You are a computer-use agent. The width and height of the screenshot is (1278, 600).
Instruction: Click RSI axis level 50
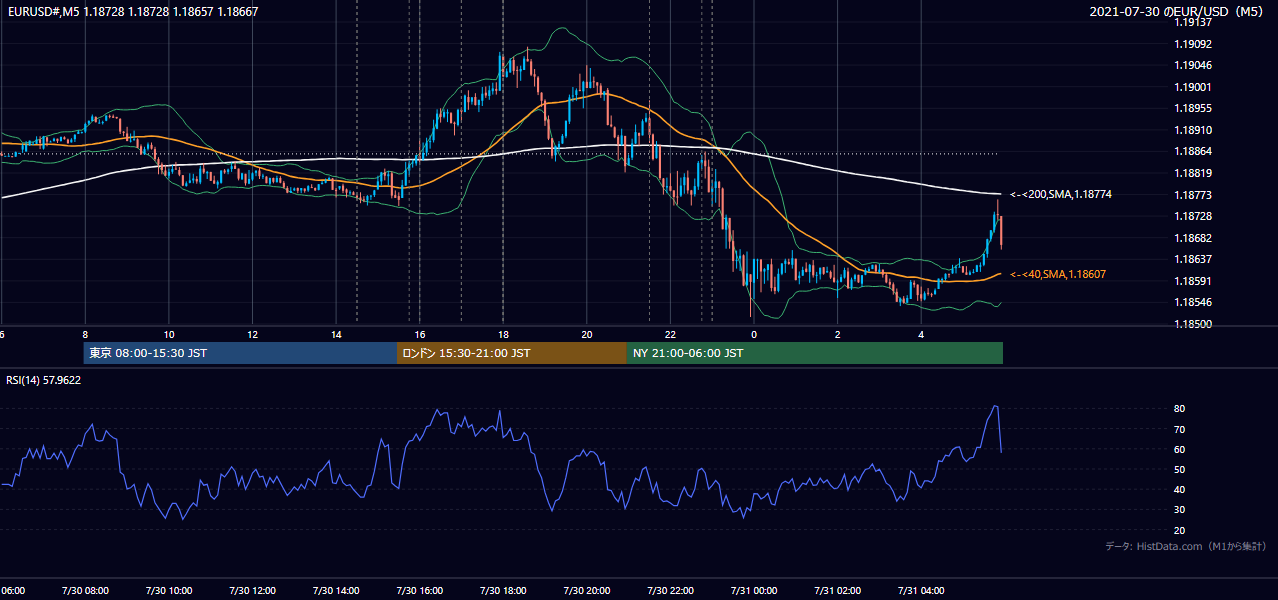pyautogui.click(x=1180, y=469)
